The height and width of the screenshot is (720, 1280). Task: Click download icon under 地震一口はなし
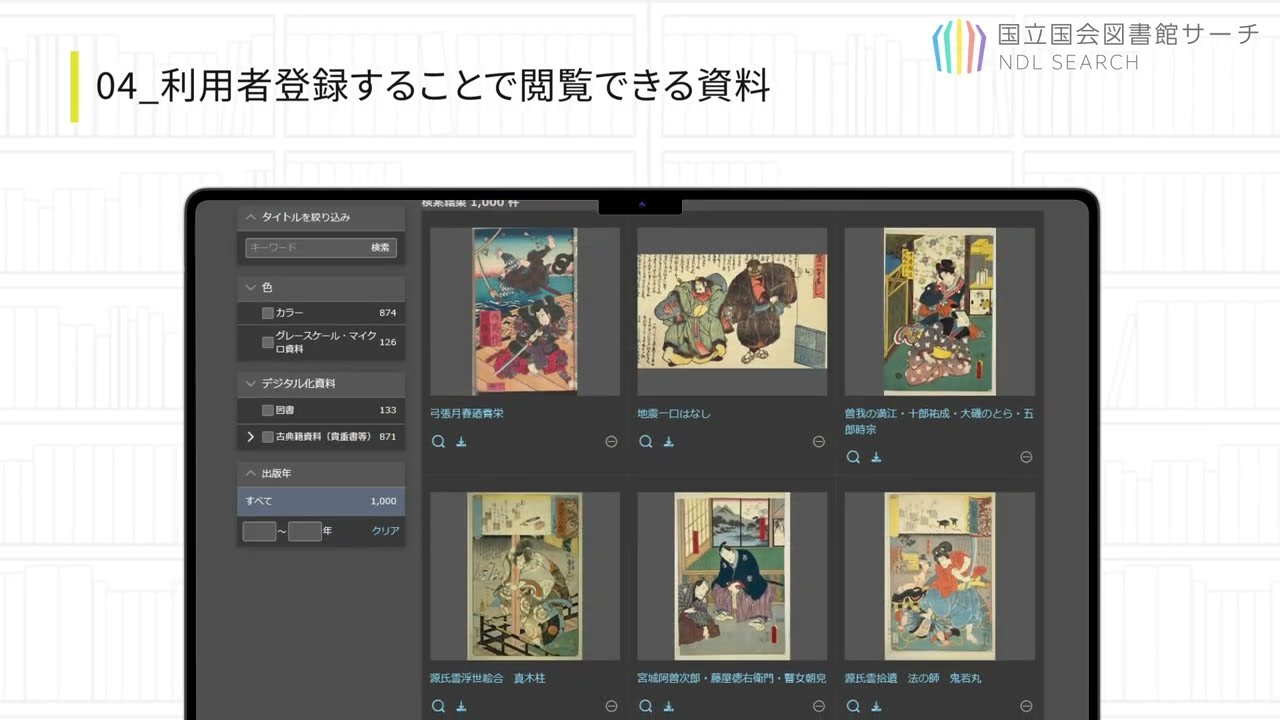click(669, 442)
